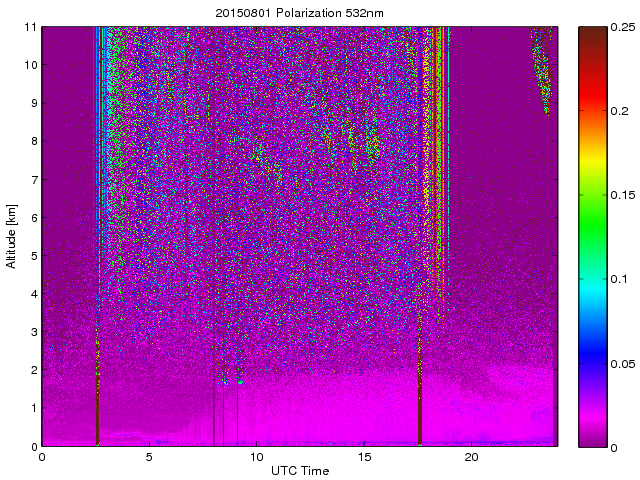640x480 pixels.
Task: Click the x-axis tick label 10
Action: coord(257,457)
